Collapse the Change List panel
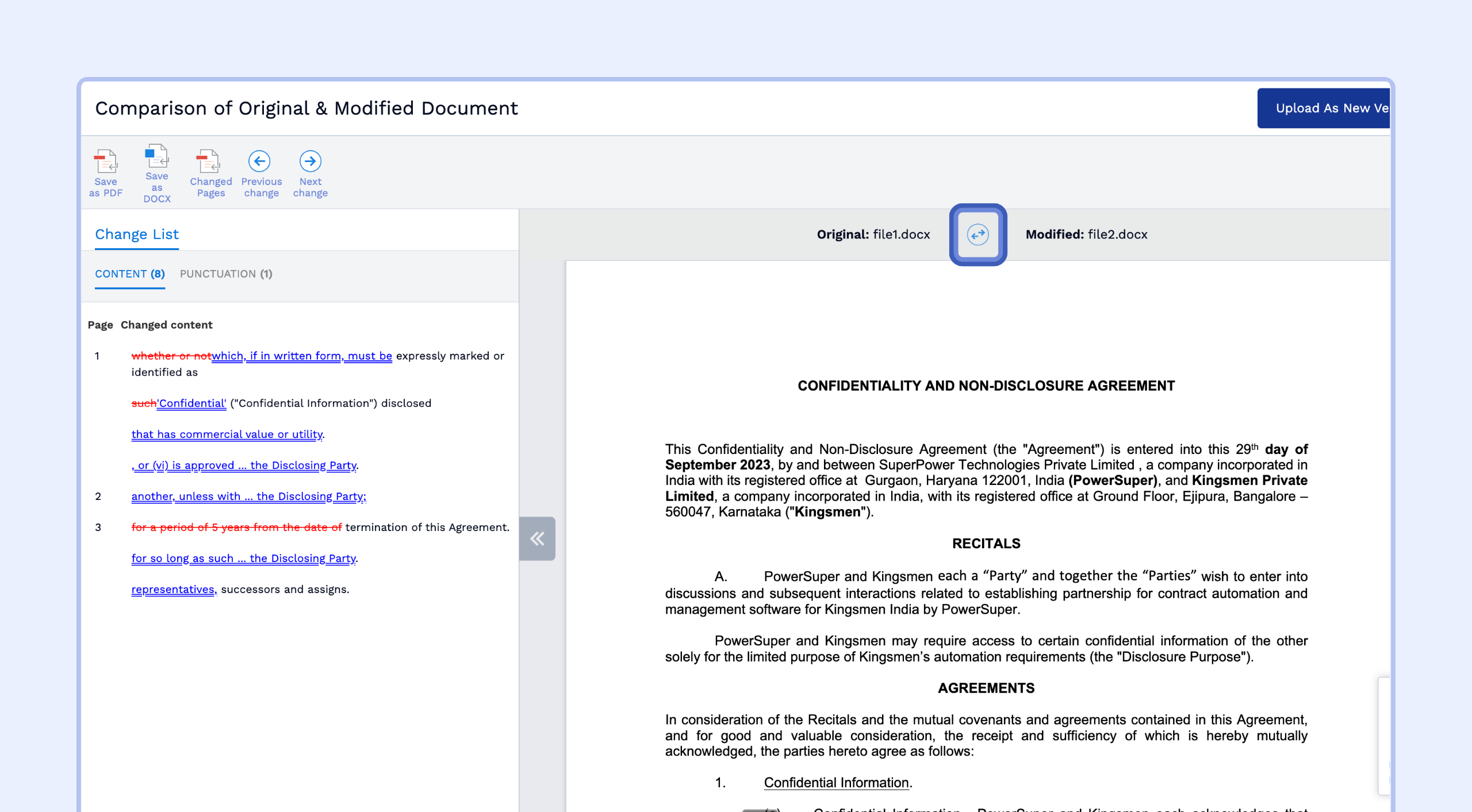The image size is (1472, 812). (x=537, y=538)
